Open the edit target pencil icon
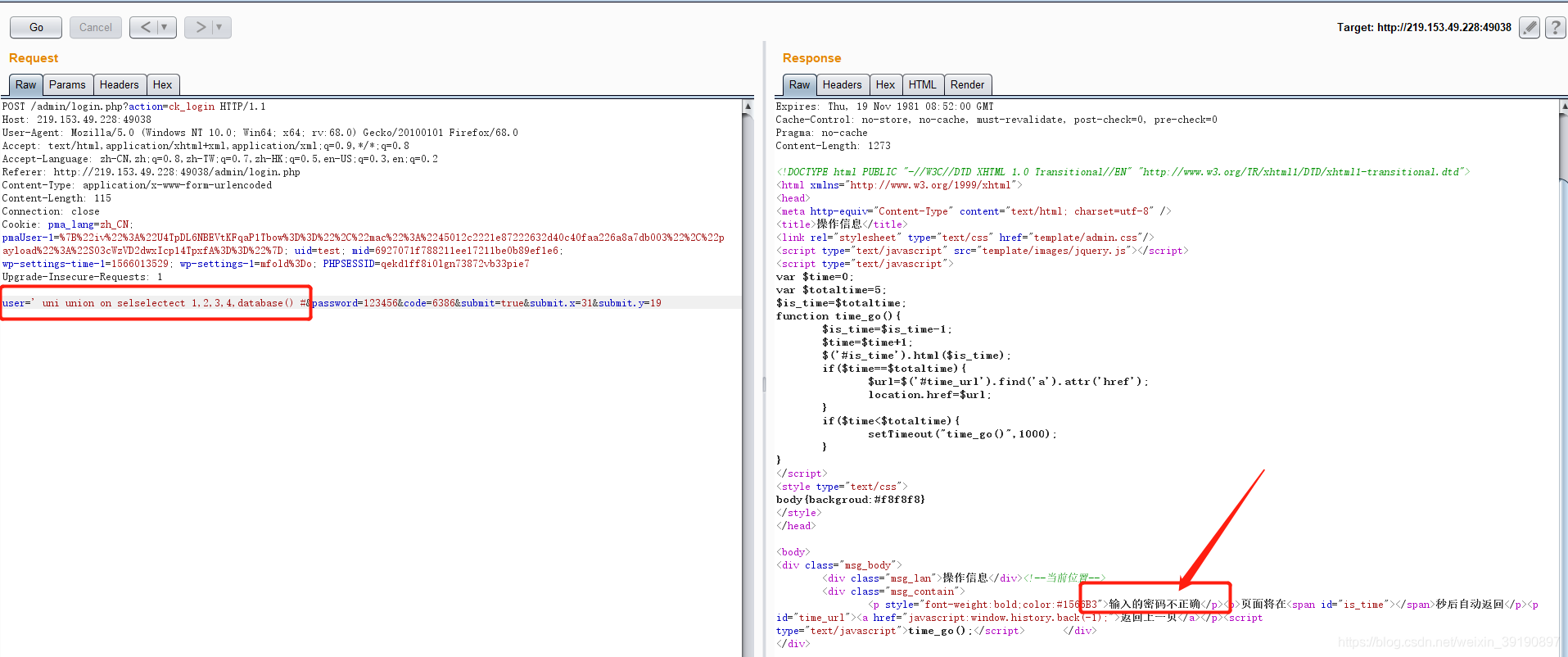 [x=1529, y=28]
